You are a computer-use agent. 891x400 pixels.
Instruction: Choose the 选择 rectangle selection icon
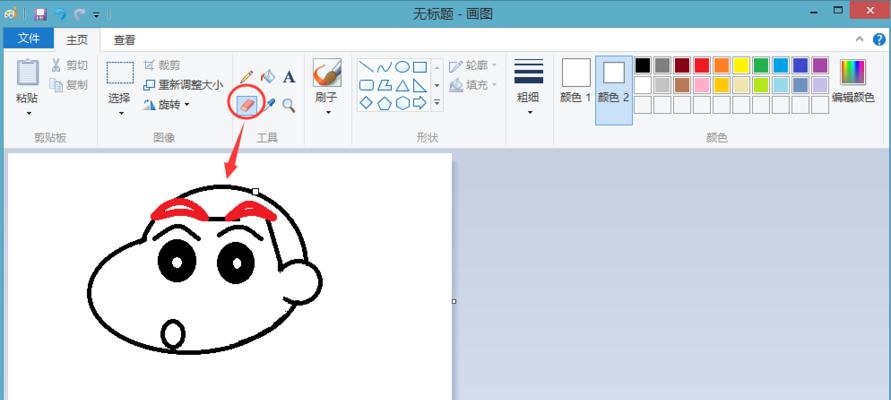120,73
